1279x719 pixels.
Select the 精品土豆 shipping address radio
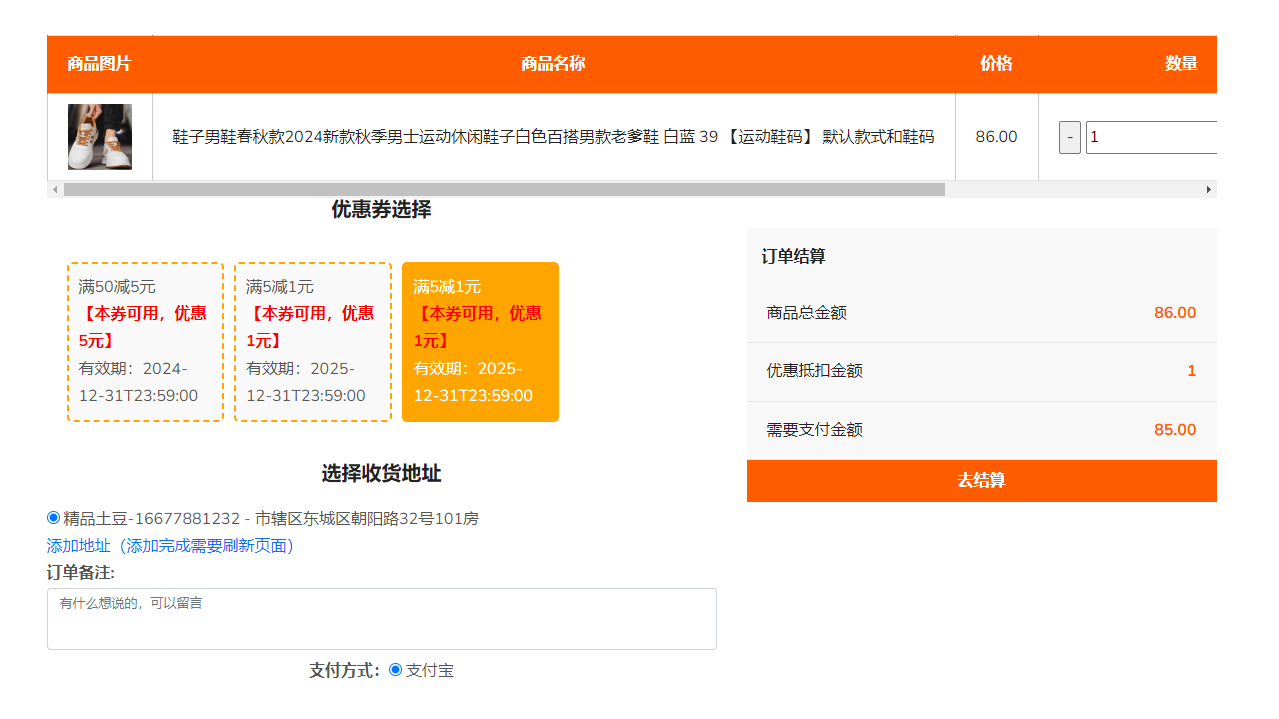54,518
